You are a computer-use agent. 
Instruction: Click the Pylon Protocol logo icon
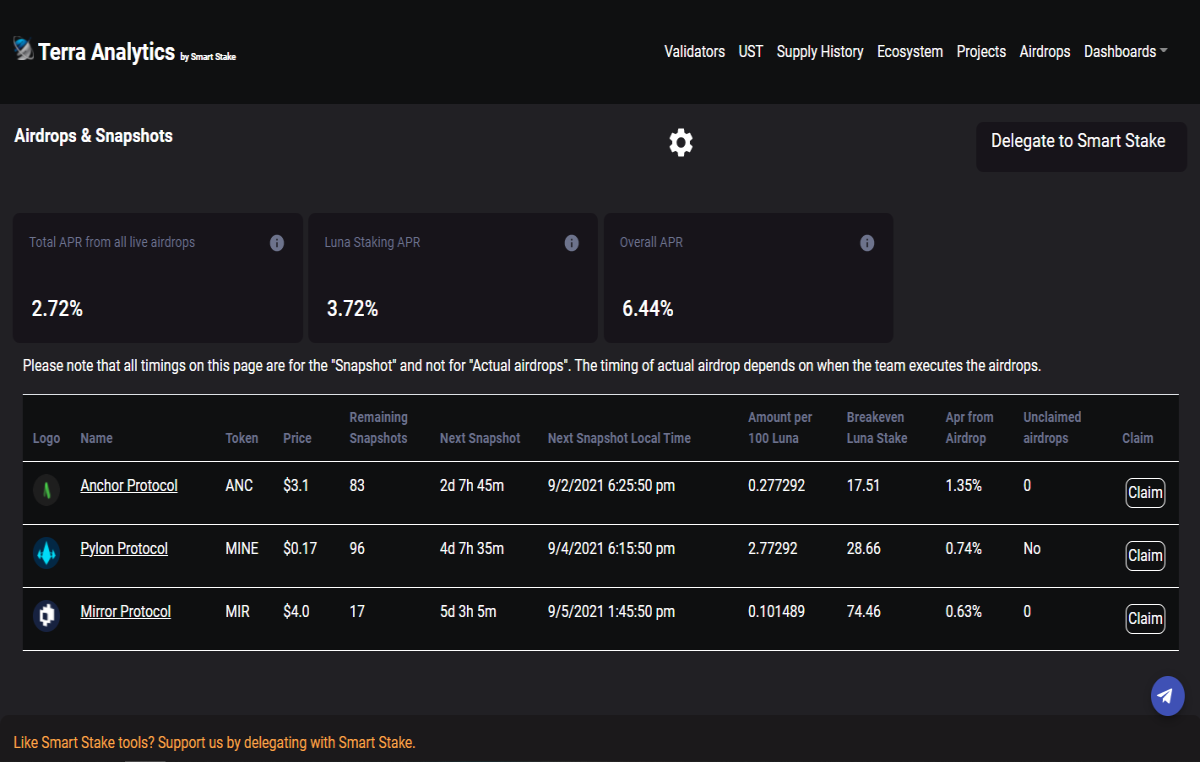coord(47,552)
